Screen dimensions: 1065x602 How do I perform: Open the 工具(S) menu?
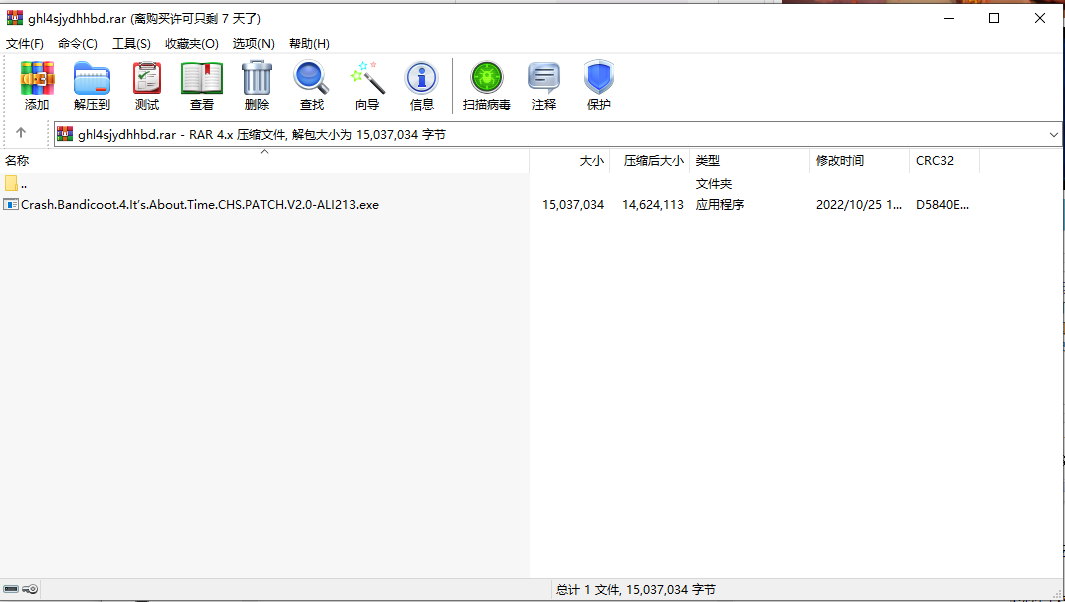point(131,43)
